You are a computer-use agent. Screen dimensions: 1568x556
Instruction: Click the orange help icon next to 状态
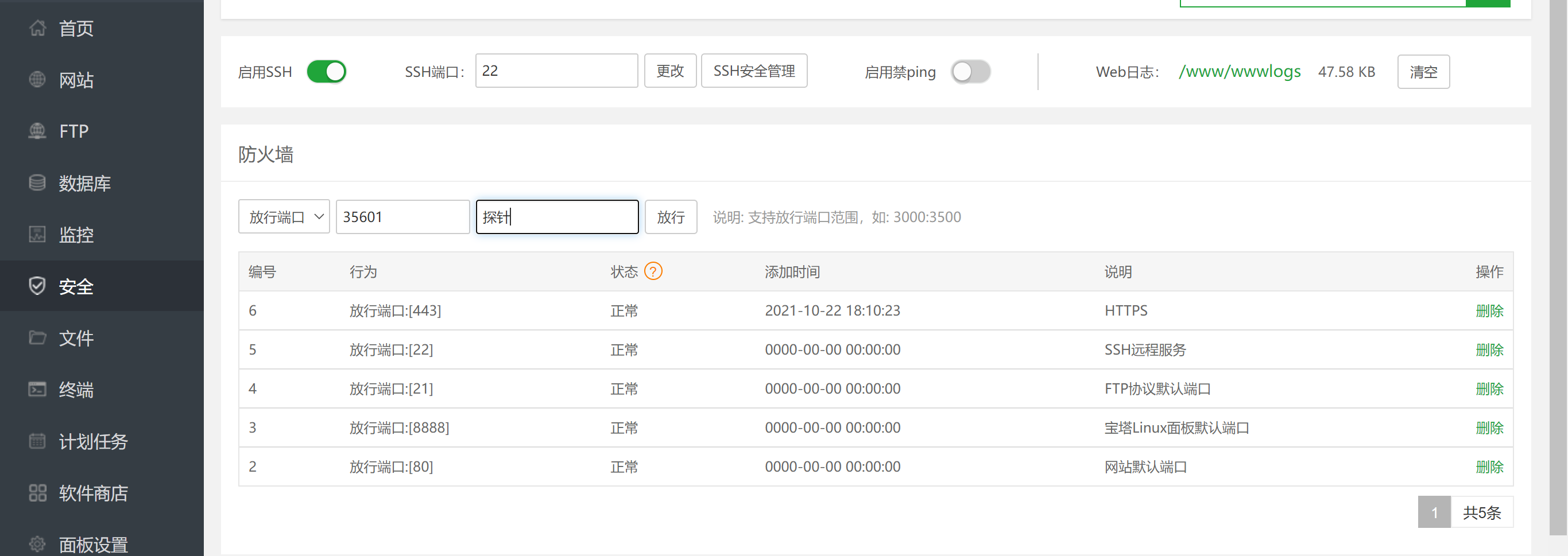click(x=653, y=271)
